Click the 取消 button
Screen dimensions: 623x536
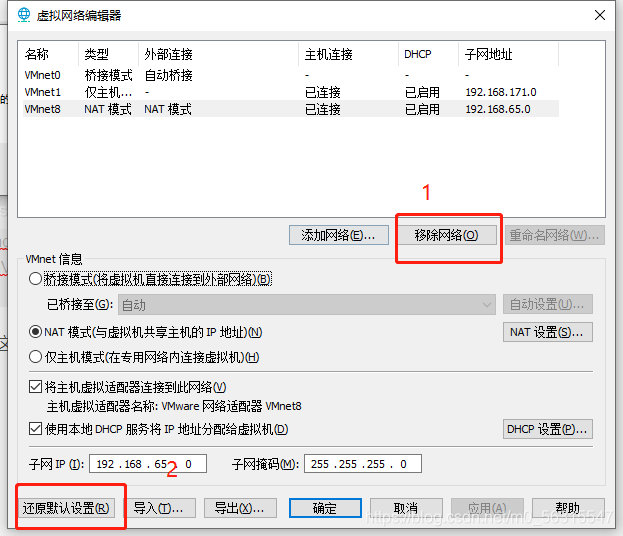click(x=406, y=508)
